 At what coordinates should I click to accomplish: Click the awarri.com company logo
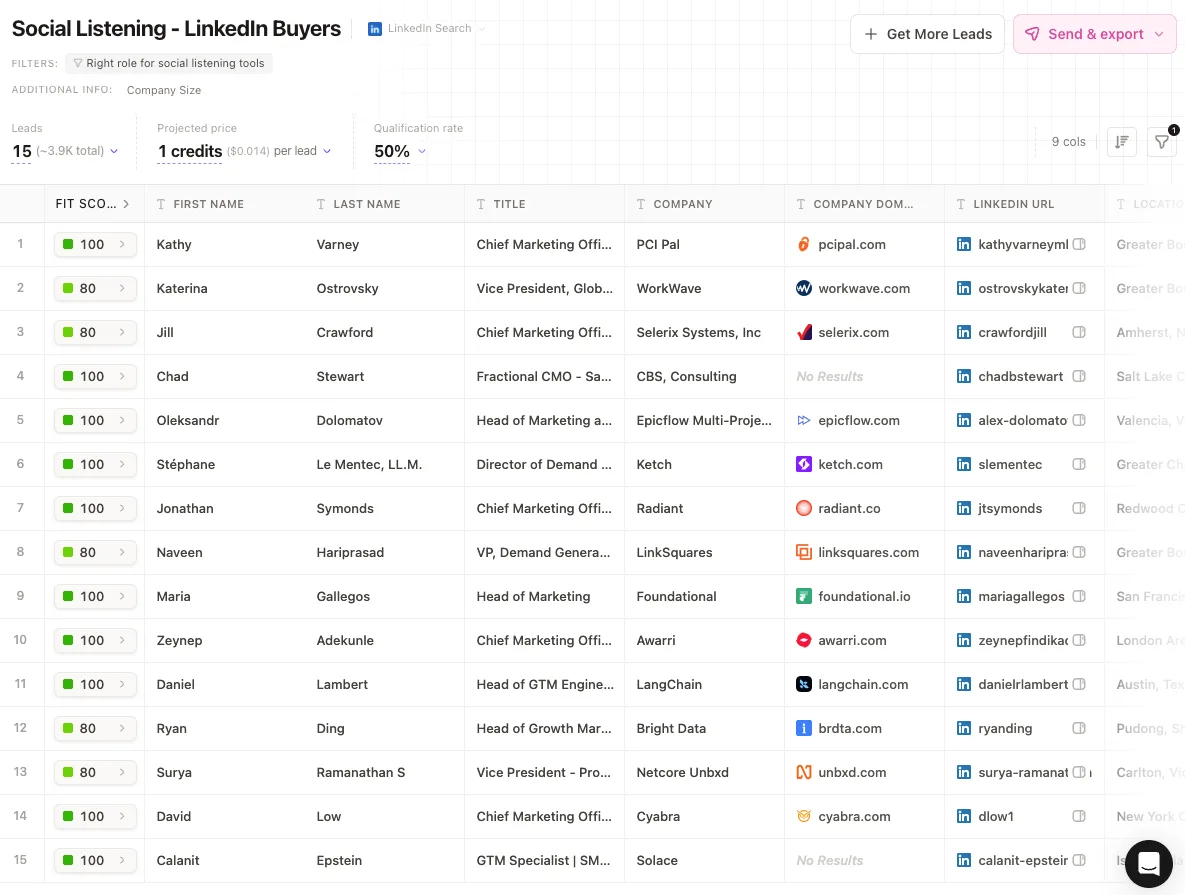804,640
